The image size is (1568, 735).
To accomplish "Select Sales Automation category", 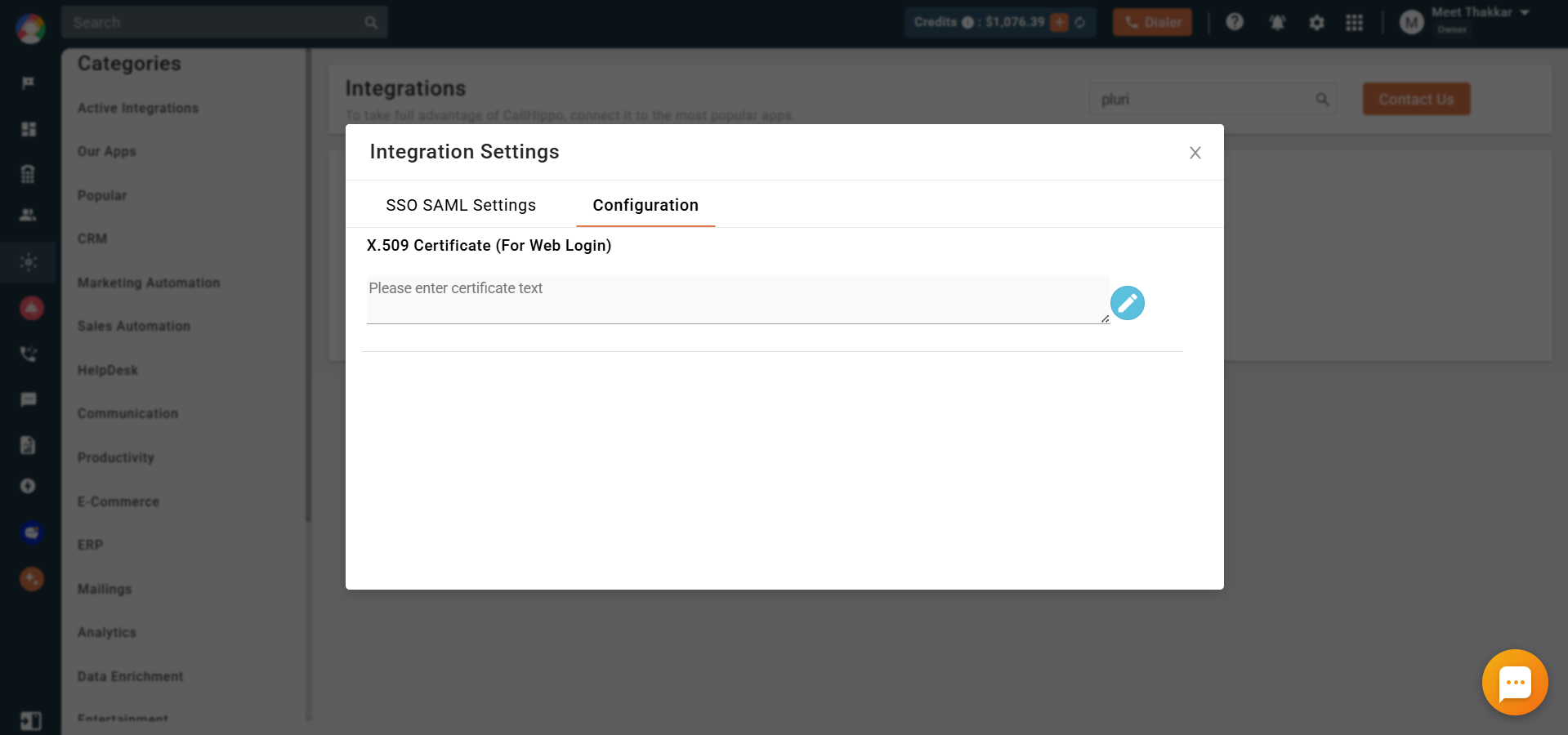I will pos(134,326).
